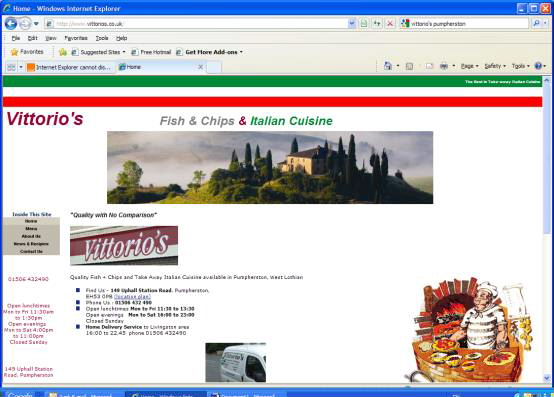The image size is (554, 397).
Task: Go back with the Back arrow button
Action: [11, 24]
